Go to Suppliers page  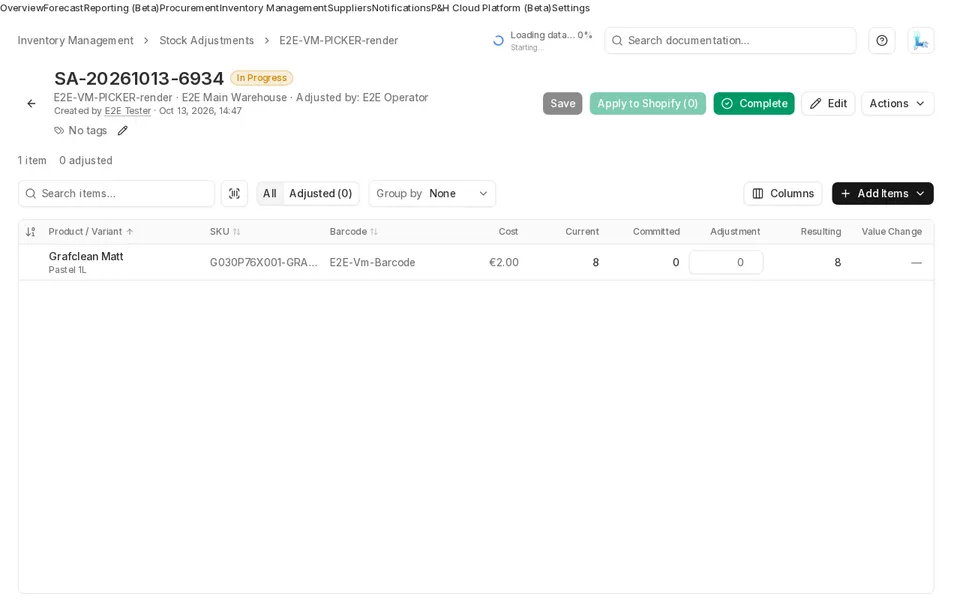350,8
